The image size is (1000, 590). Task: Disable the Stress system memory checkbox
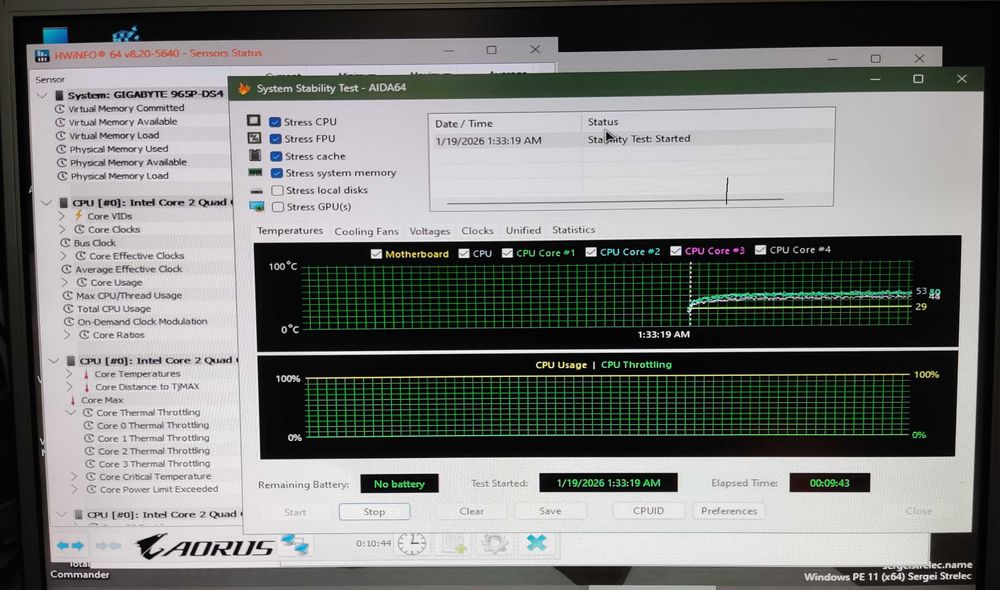277,173
